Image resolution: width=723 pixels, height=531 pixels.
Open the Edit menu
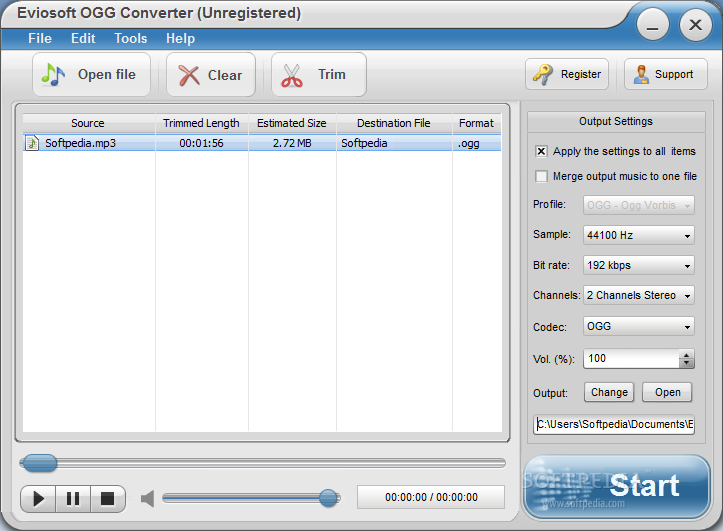point(83,38)
